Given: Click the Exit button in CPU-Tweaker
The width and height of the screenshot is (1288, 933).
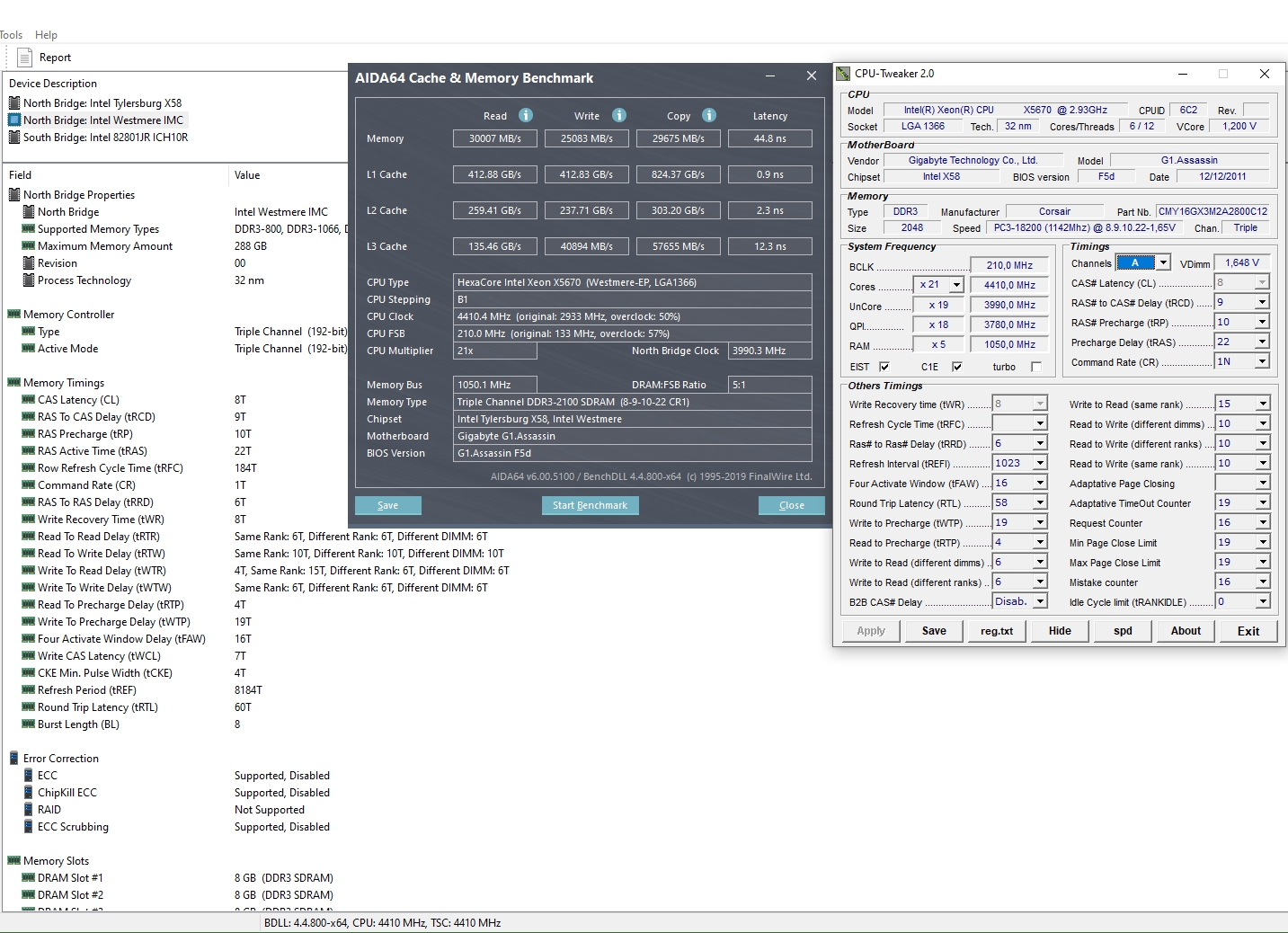Looking at the screenshot, I should pos(1248,631).
